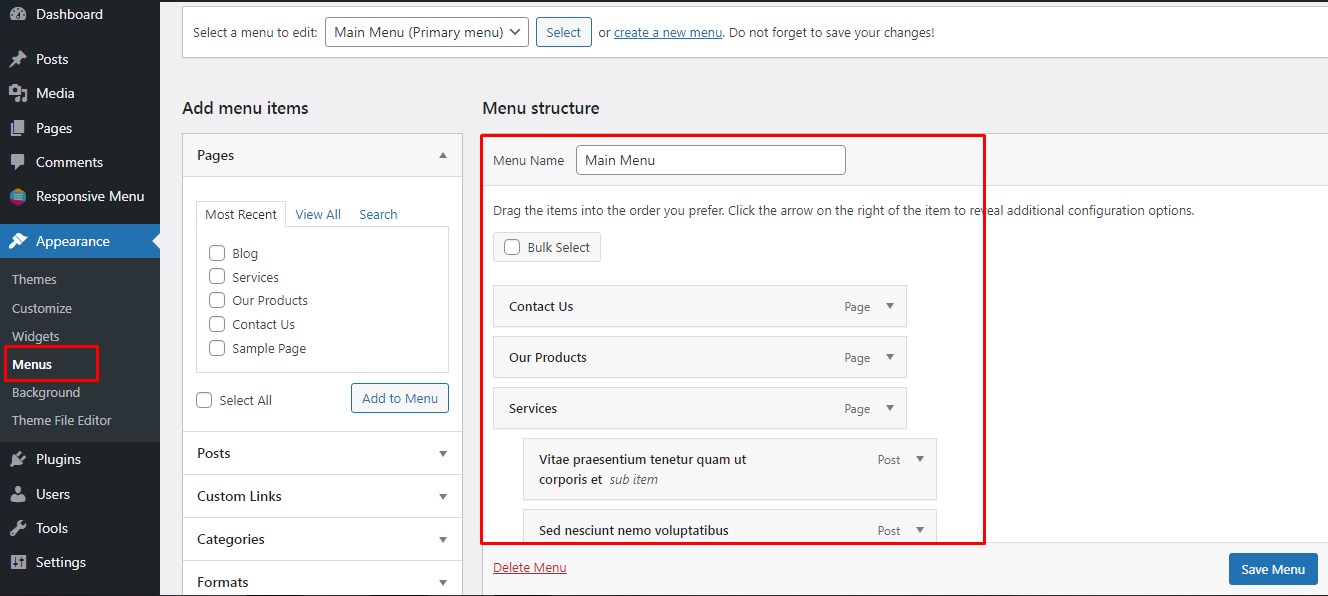Check the Blog page checkbox
Screen dimensions: 1328x596
click(x=217, y=253)
